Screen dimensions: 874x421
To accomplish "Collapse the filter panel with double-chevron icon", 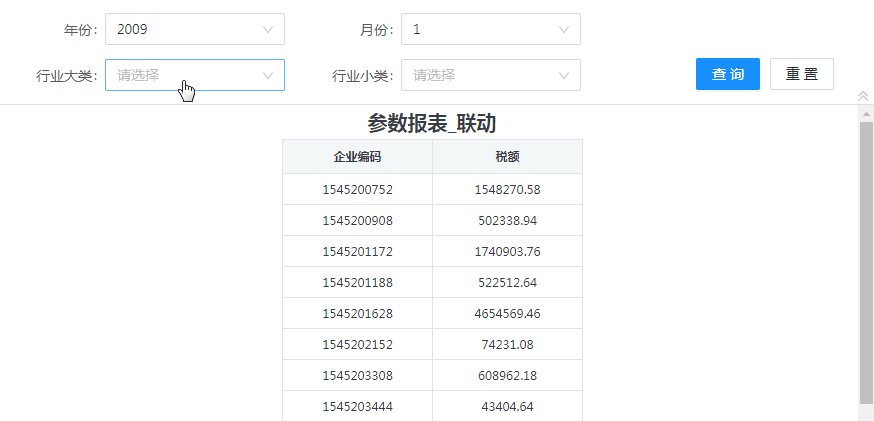I will tap(863, 96).
